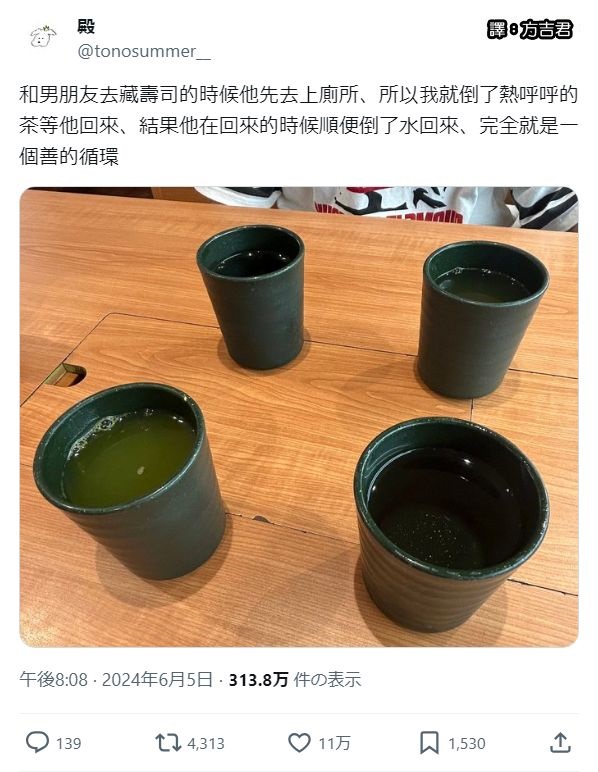Open the user's profile avatar

(43, 37)
